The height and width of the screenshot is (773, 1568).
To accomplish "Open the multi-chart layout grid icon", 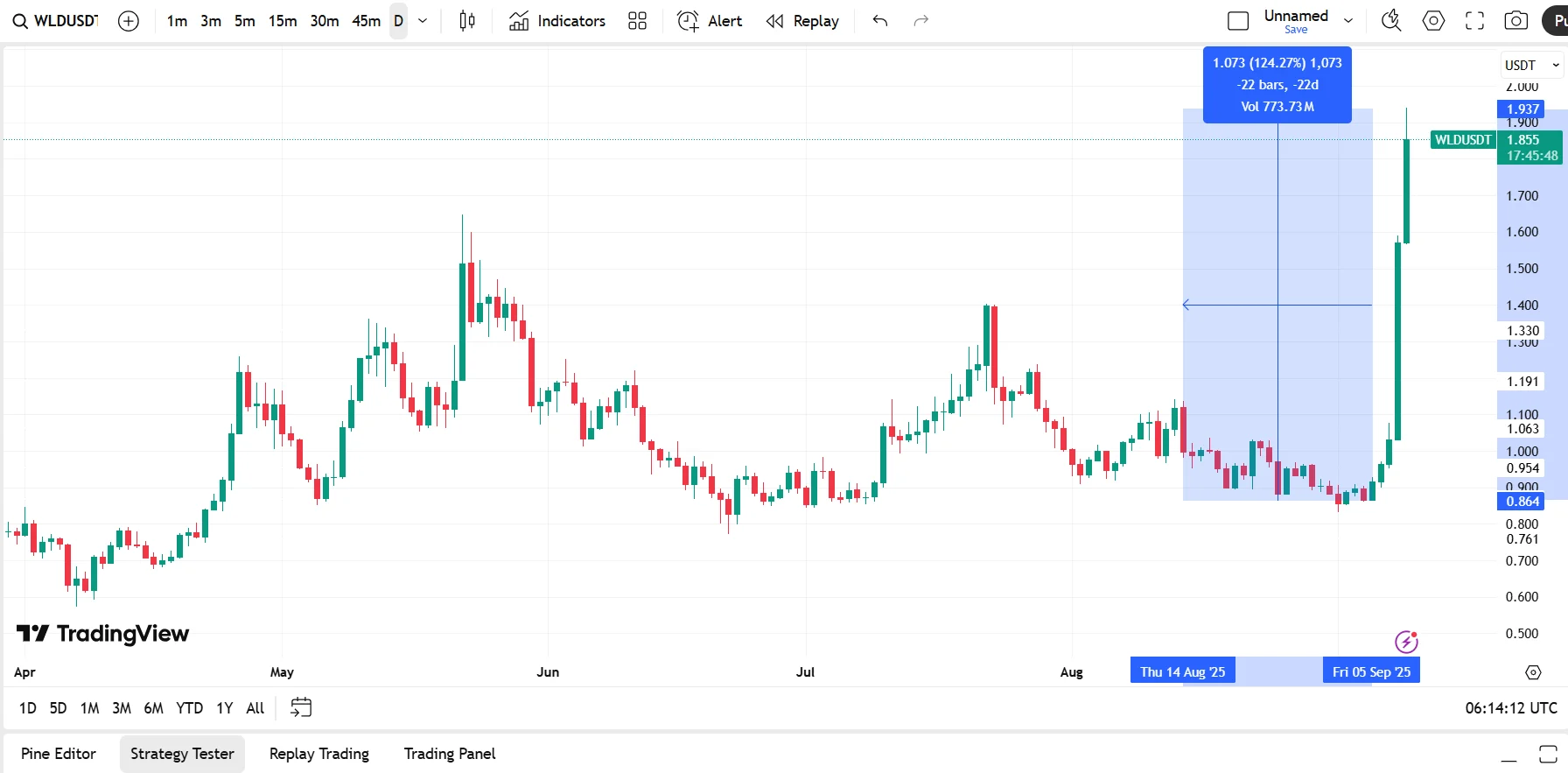I will tap(637, 20).
